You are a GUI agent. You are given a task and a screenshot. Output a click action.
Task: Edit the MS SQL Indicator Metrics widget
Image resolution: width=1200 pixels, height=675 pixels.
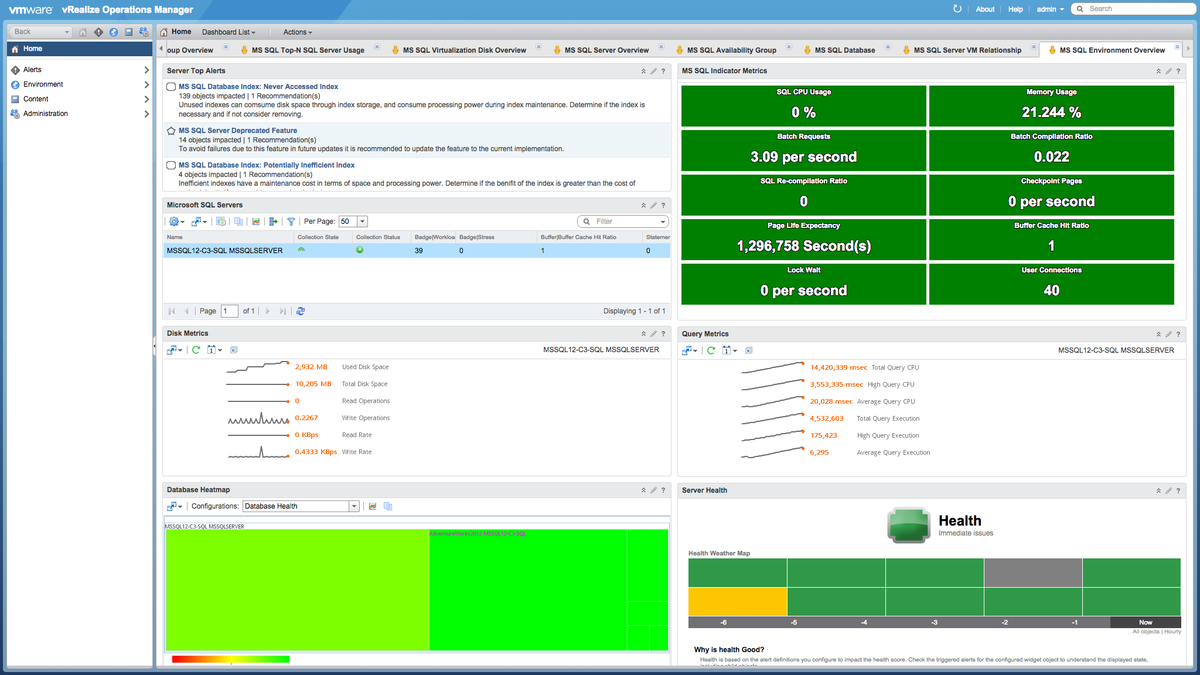click(x=1168, y=71)
